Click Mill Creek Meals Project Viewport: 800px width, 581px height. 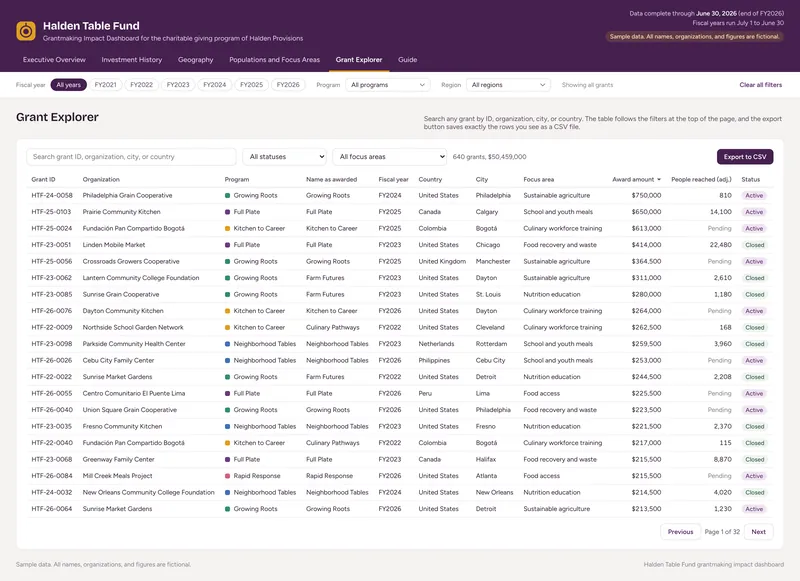[x=117, y=476]
